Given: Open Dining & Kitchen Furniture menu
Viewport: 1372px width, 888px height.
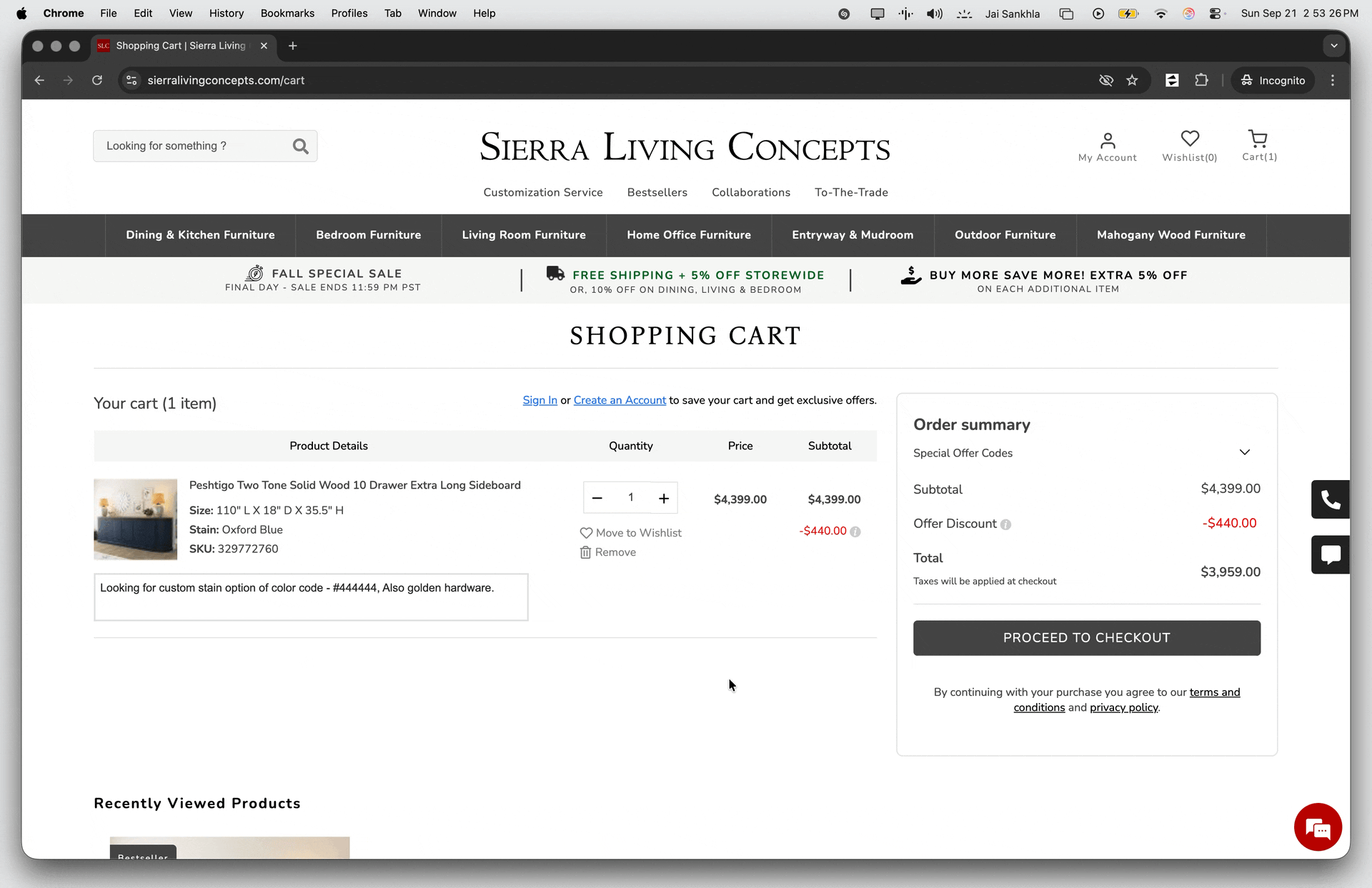Looking at the screenshot, I should (x=200, y=235).
